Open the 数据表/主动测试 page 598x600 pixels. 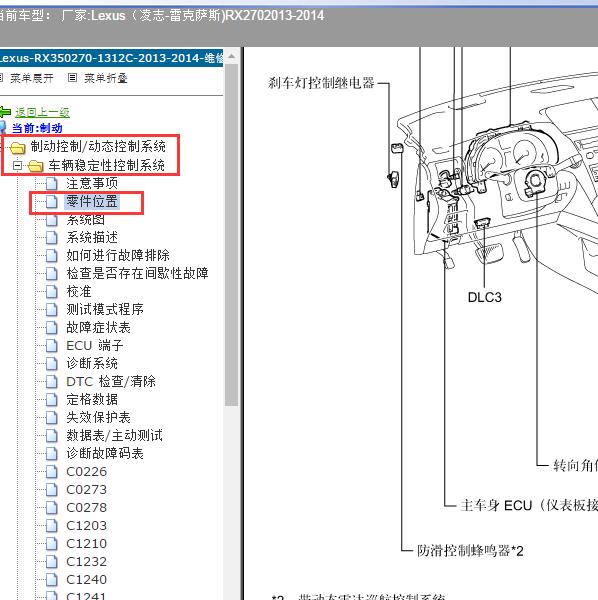pyautogui.click(x=114, y=435)
